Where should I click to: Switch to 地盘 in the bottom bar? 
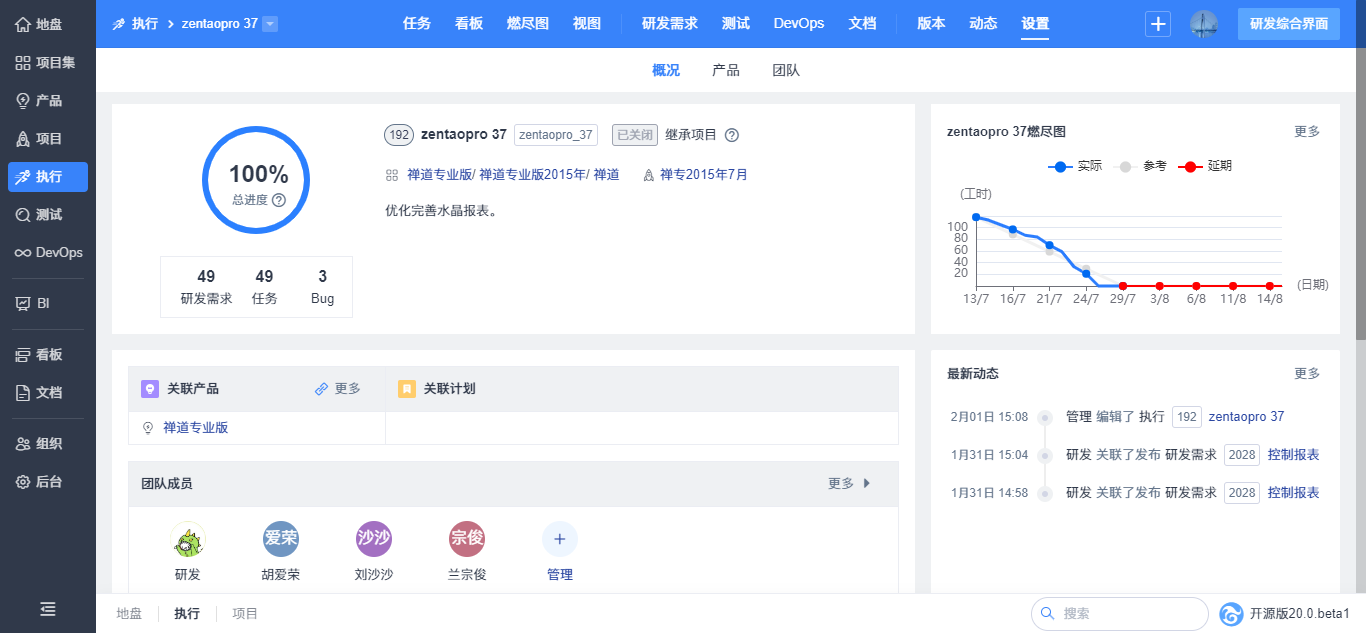[x=129, y=613]
